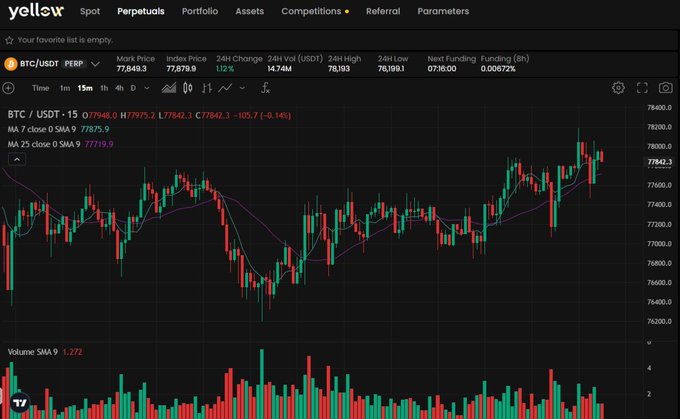Viewport: 680px width, 419px height.
Task: Select the bar chart style icon
Action: tap(206, 88)
